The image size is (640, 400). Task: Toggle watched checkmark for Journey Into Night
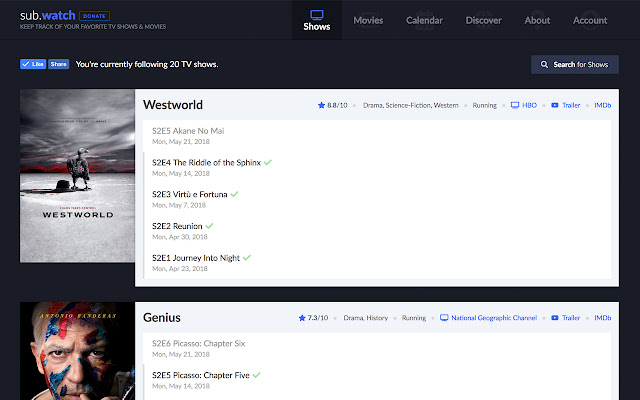click(x=247, y=258)
